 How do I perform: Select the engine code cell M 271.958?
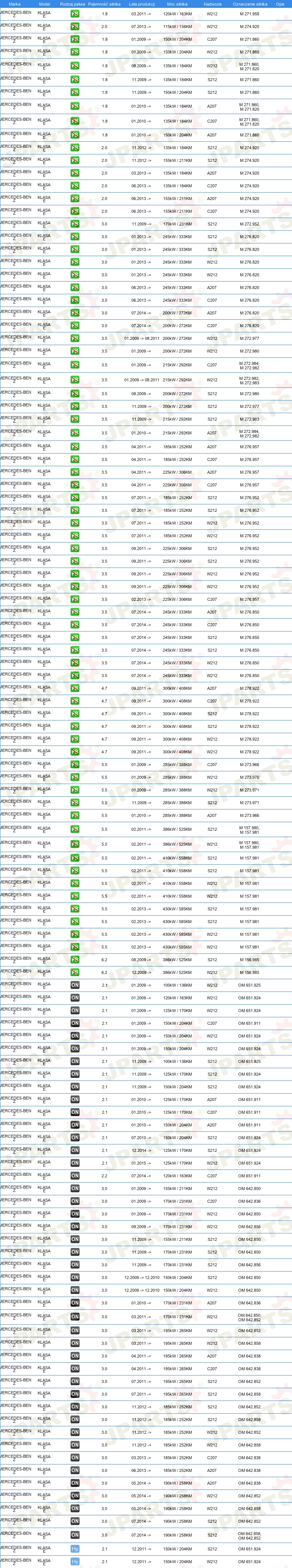pyautogui.click(x=249, y=14)
